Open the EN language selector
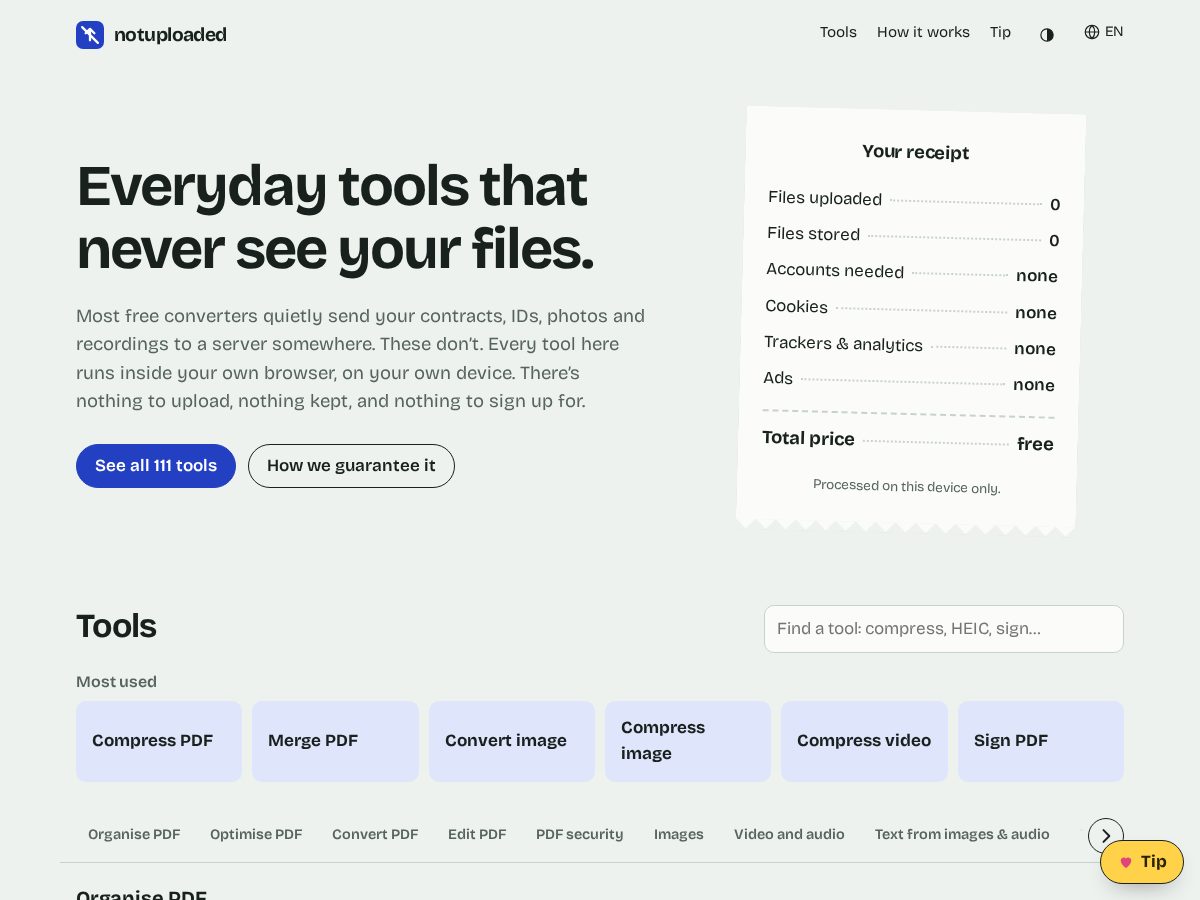This screenshot has width=1200, height=900. coord(1104,32)
